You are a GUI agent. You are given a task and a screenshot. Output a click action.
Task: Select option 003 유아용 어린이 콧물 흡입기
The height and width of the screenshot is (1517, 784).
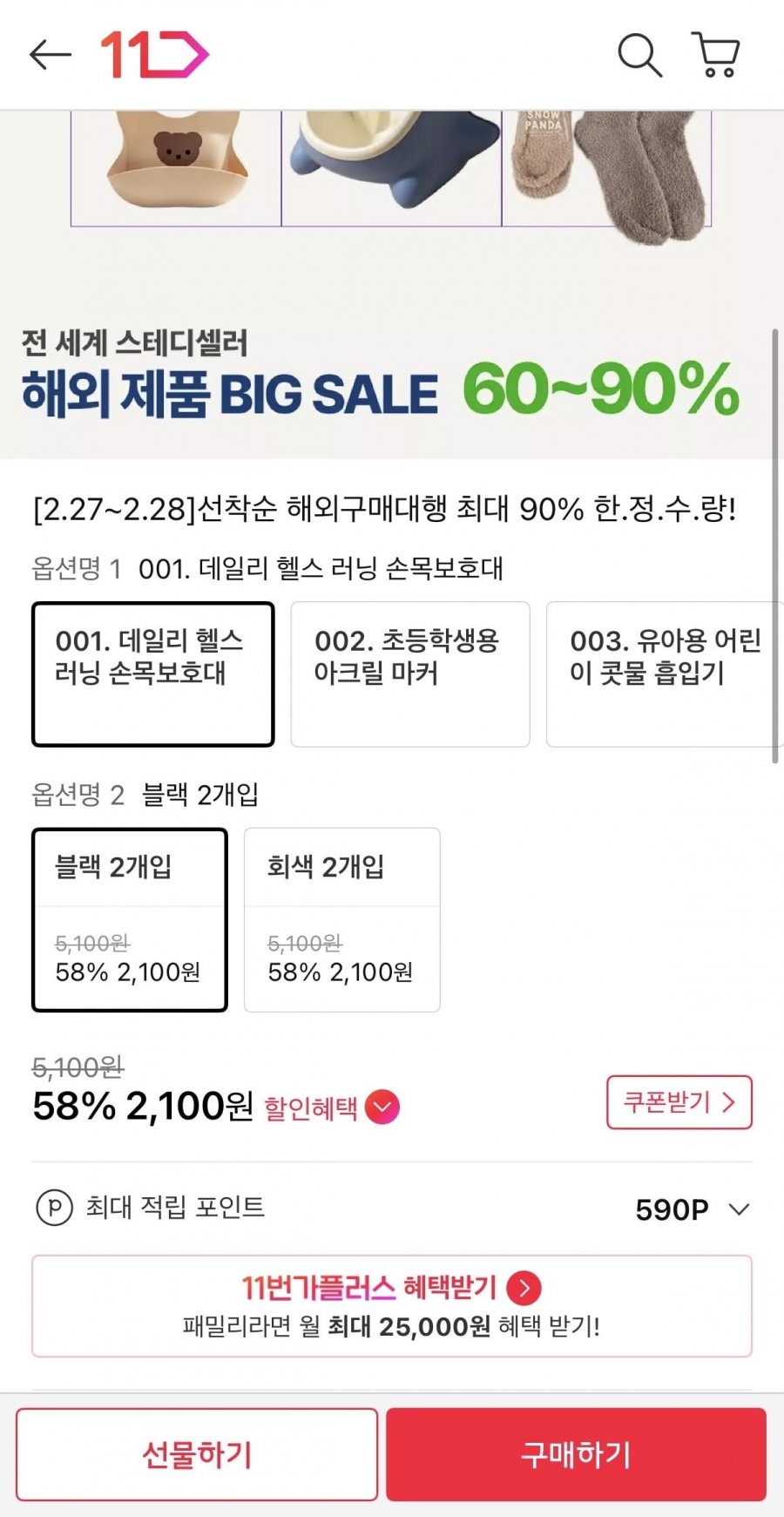pos(662,674)
